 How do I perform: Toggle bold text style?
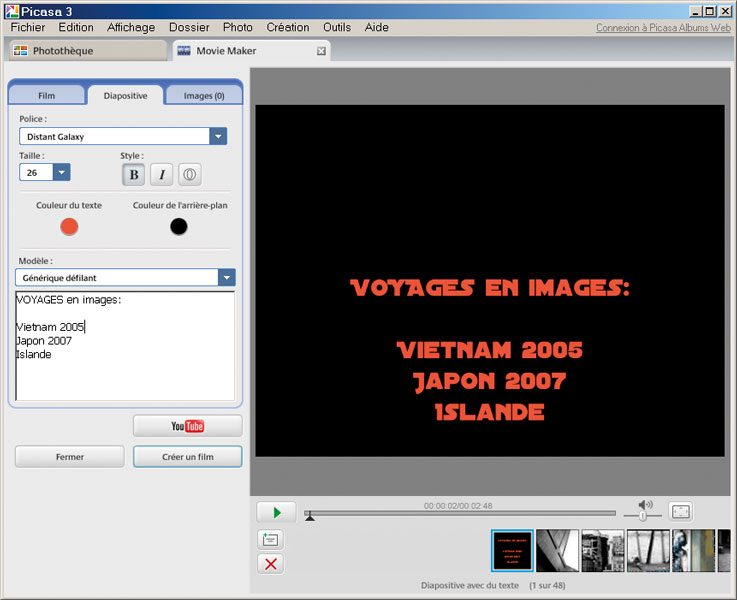tap(133, 175)
